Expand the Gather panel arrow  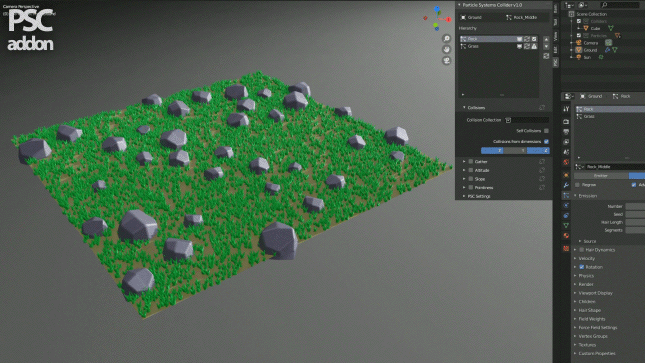(464, 162)
